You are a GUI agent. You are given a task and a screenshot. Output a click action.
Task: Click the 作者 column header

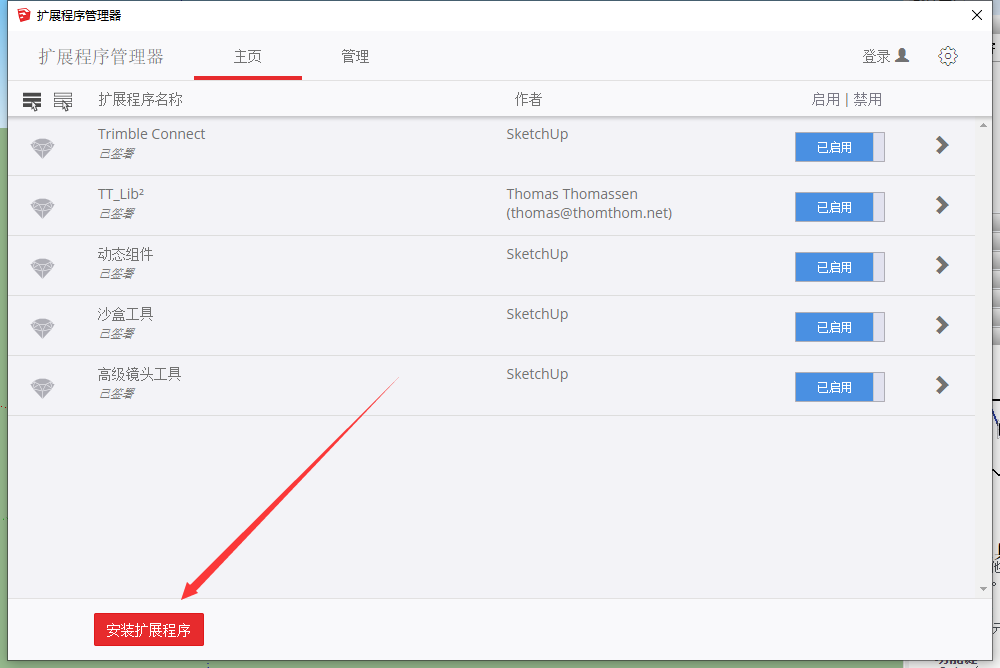pos(528,100)
